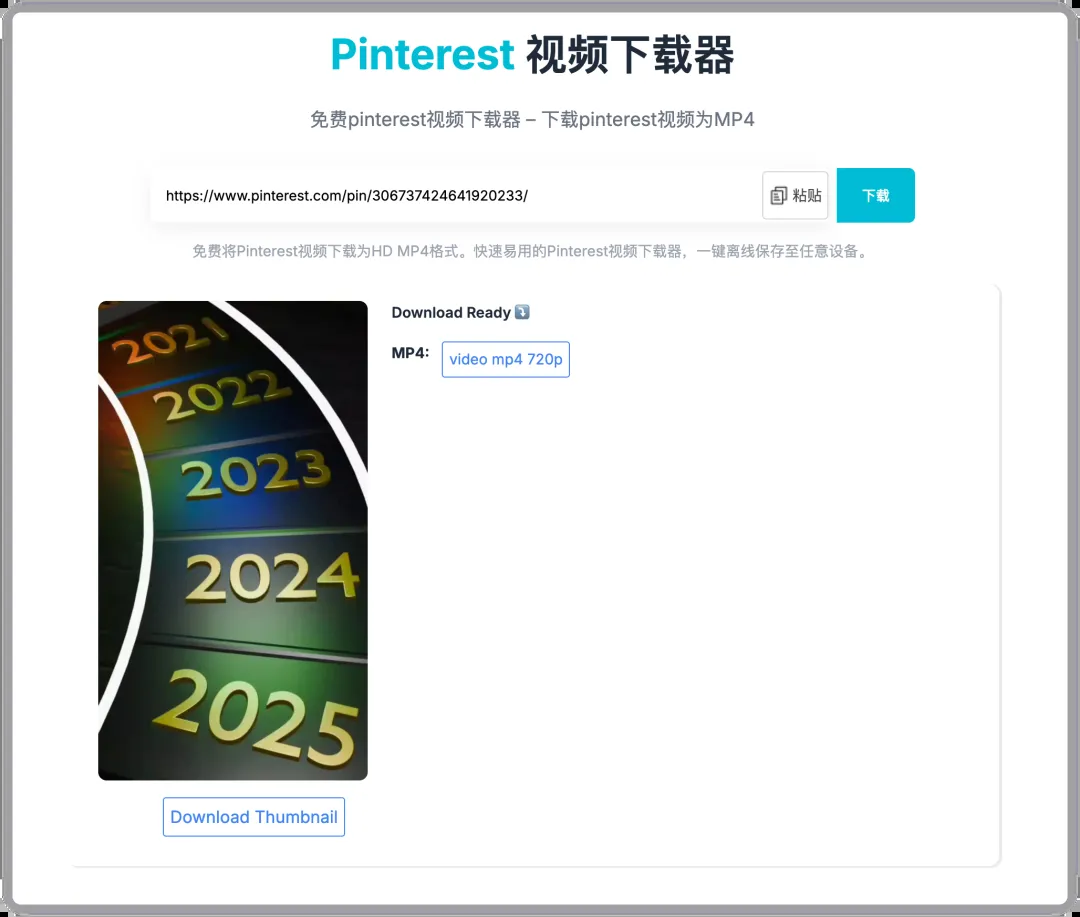Click the 视频下载器 heading text
This screenshot has height=917, width=1080.
630,55
